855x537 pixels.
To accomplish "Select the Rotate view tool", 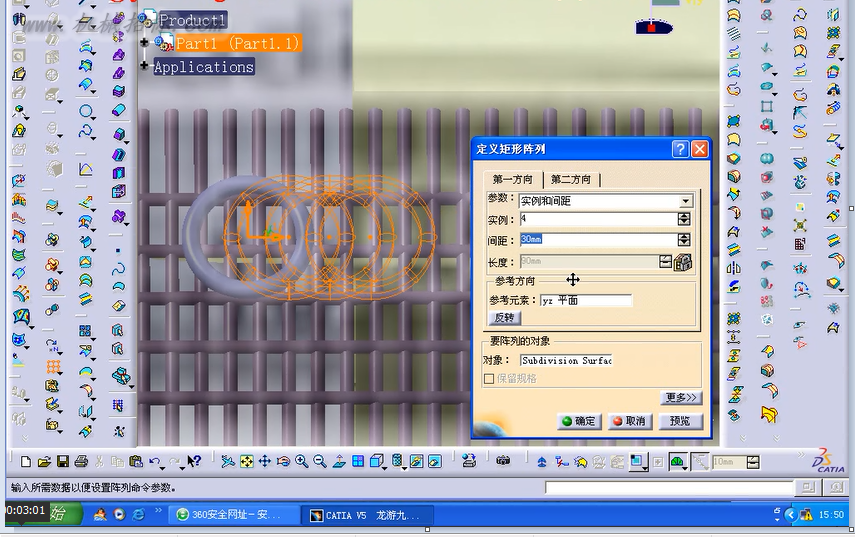I will pos(283,462).
